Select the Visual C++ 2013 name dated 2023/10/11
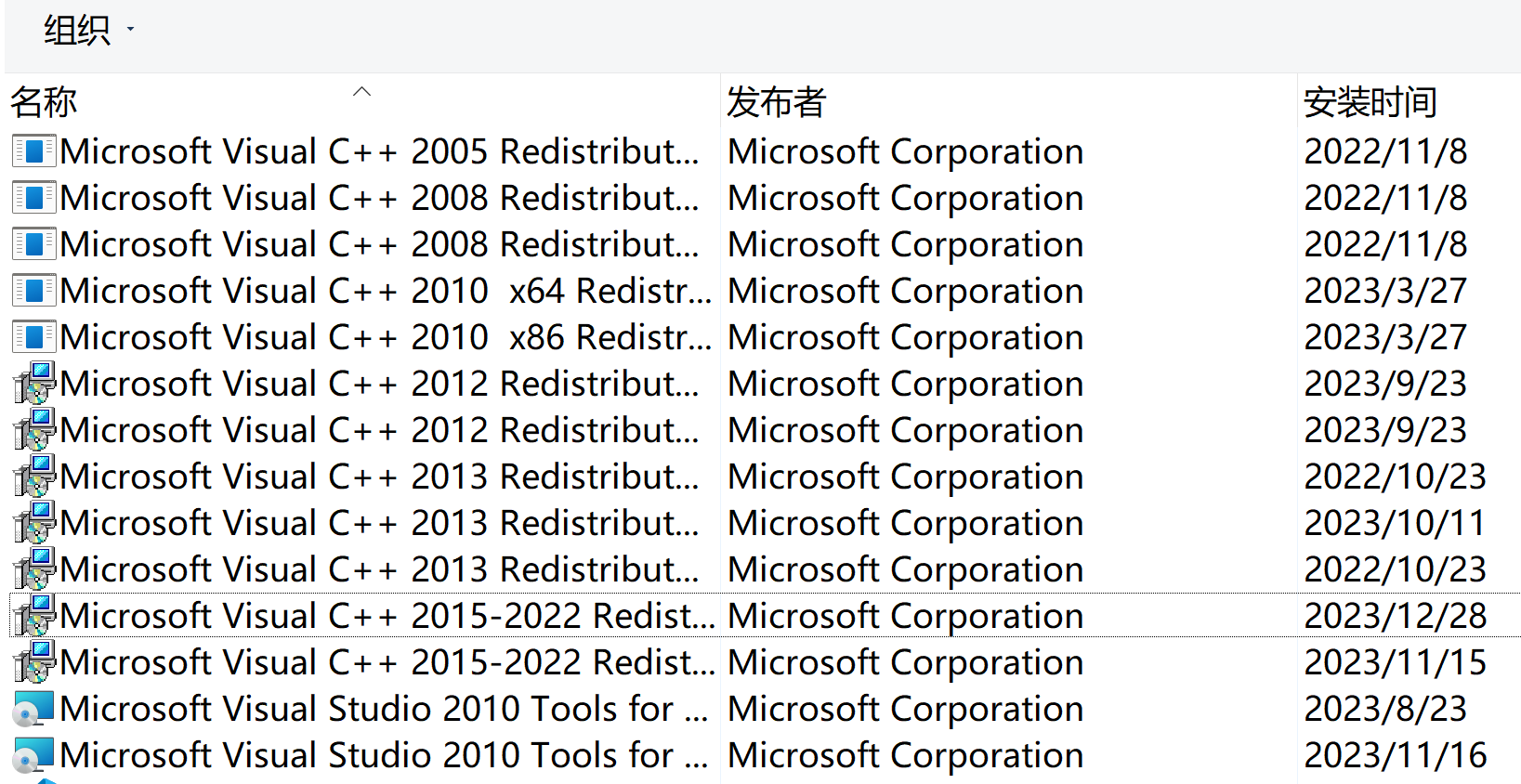 (x=380, y=523)
